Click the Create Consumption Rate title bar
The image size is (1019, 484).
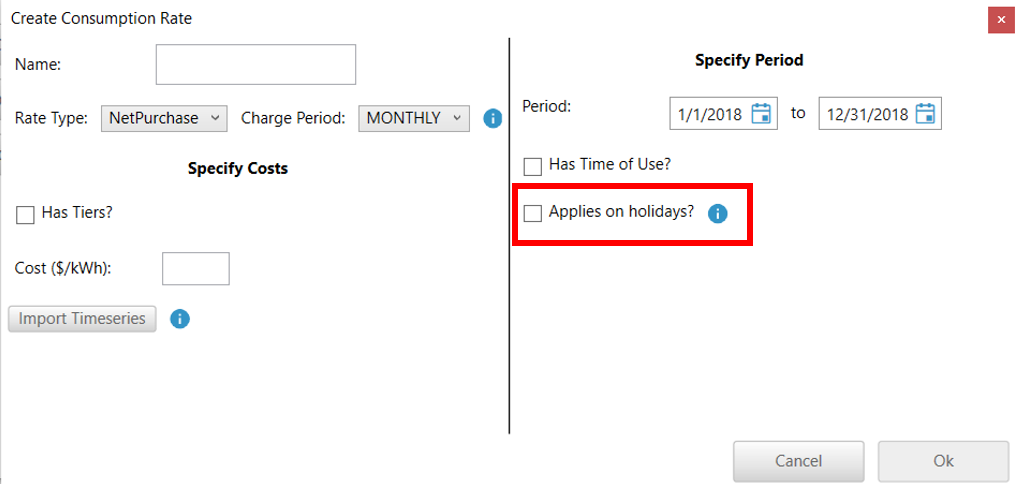[x=400, y=18]
